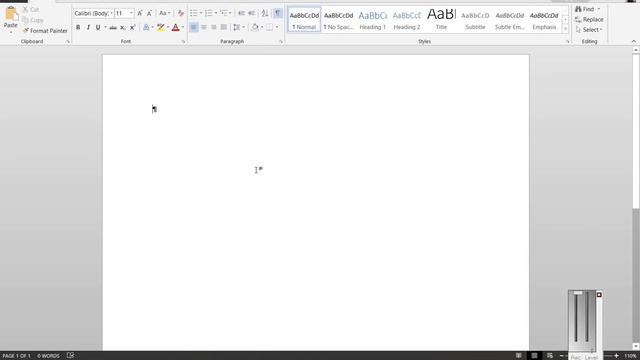Decrease font size with Shrink Font
The image size is (640, 360).
(149, 13)
